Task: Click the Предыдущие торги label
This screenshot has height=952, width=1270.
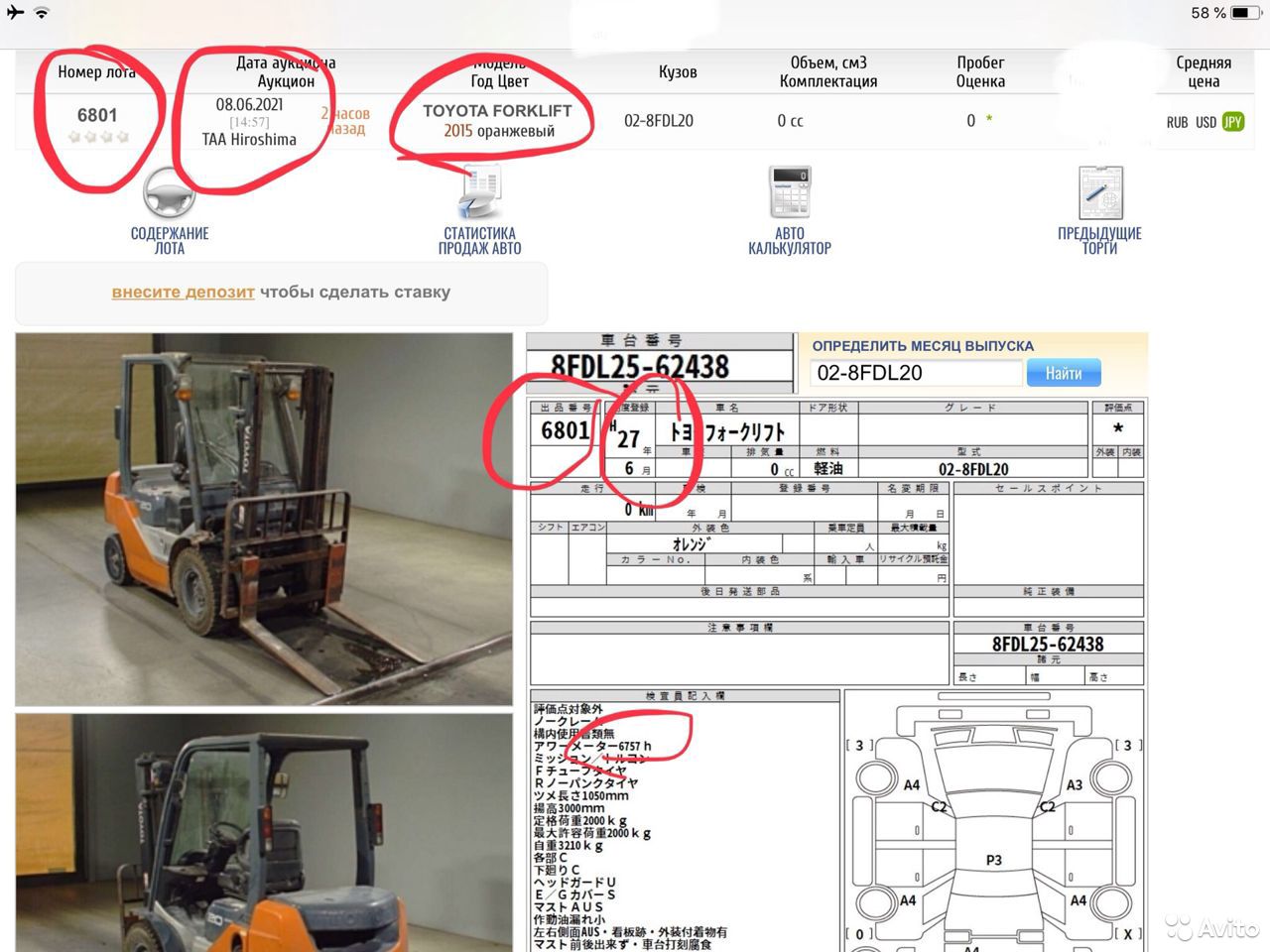Action: pyautogui.click(x=1099, y=240)
